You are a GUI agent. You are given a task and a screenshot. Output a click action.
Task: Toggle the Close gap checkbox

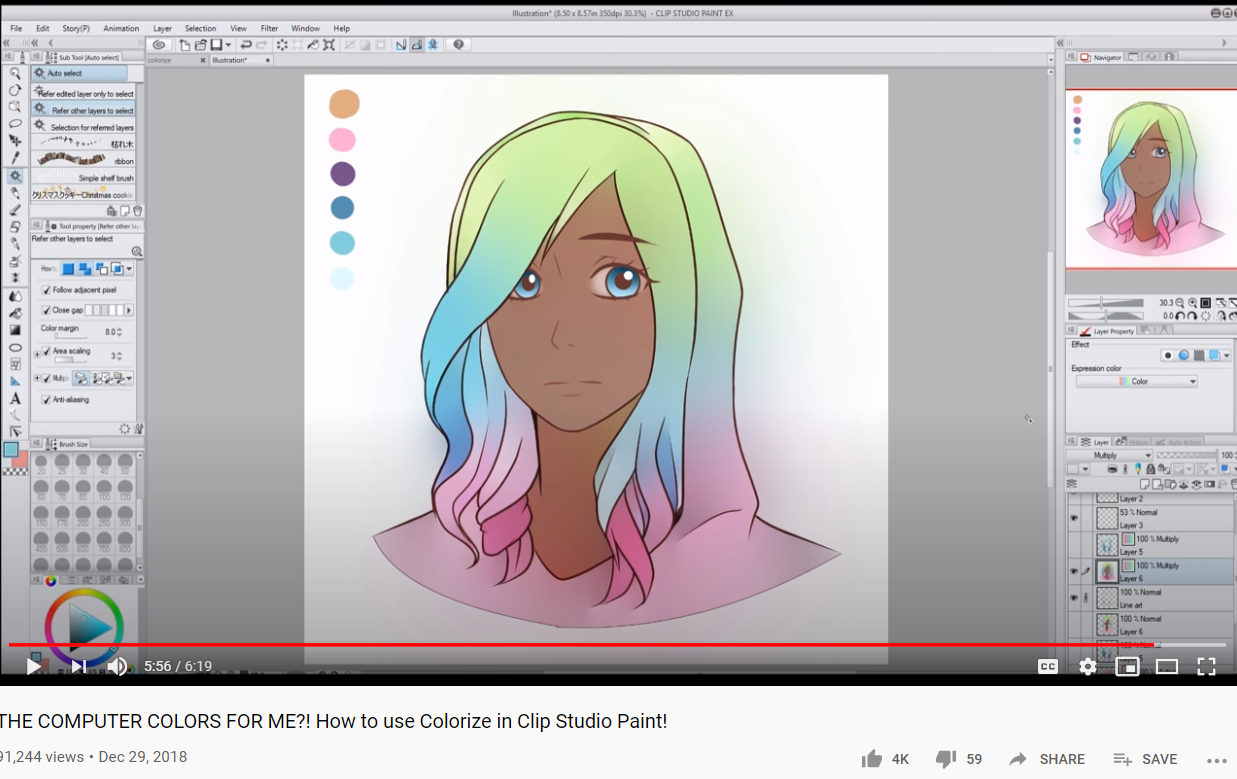(46, 310)
